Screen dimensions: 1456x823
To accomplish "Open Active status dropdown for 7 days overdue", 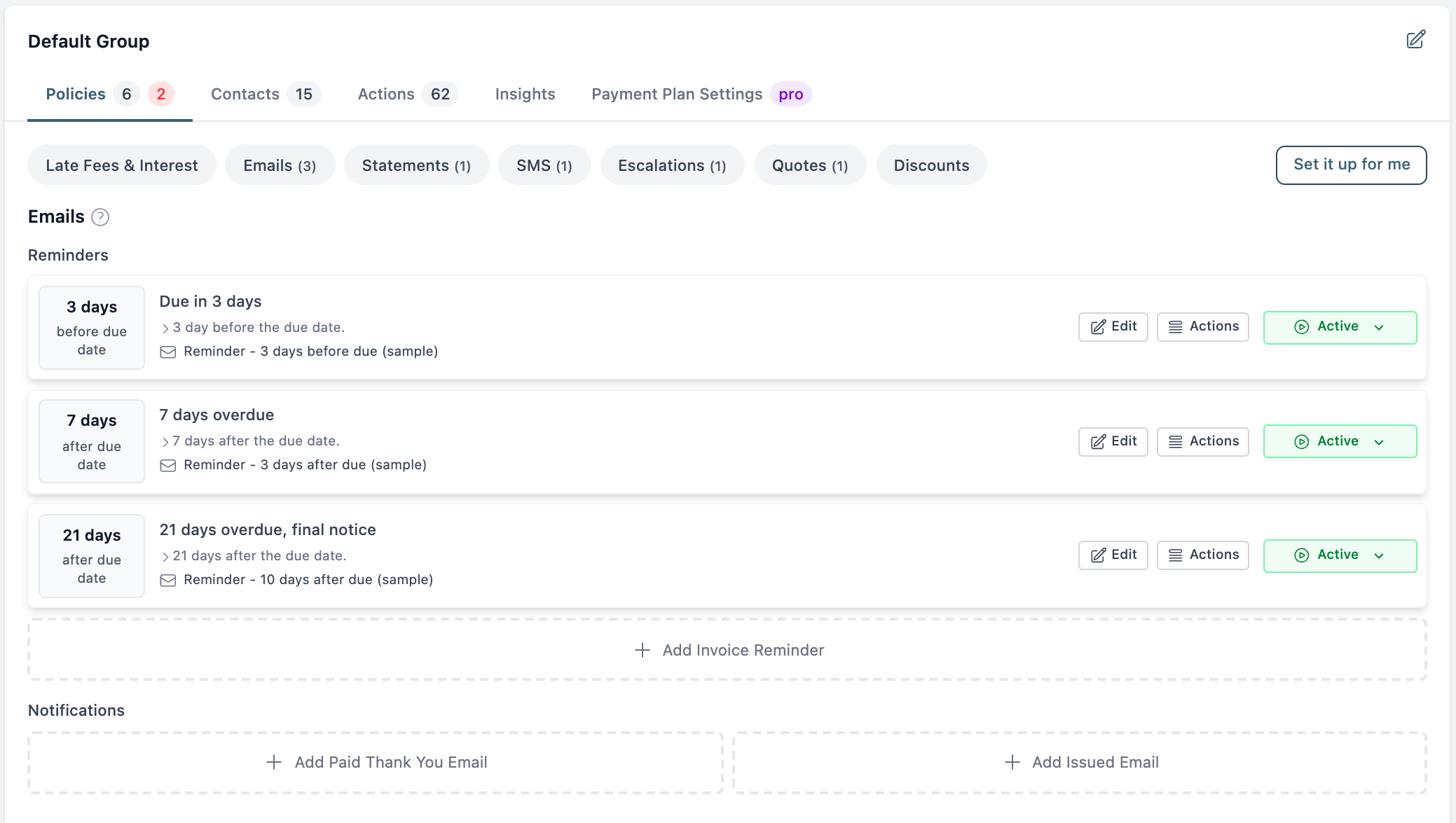I will tap(1340, 441).
